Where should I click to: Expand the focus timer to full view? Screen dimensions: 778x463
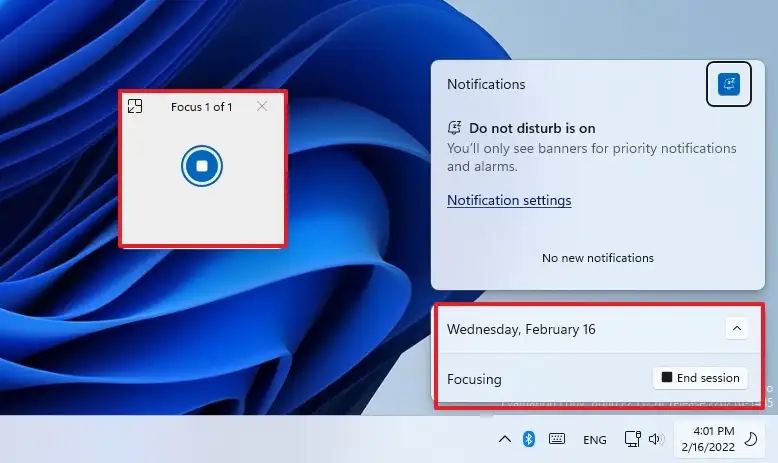pos(135,106)
